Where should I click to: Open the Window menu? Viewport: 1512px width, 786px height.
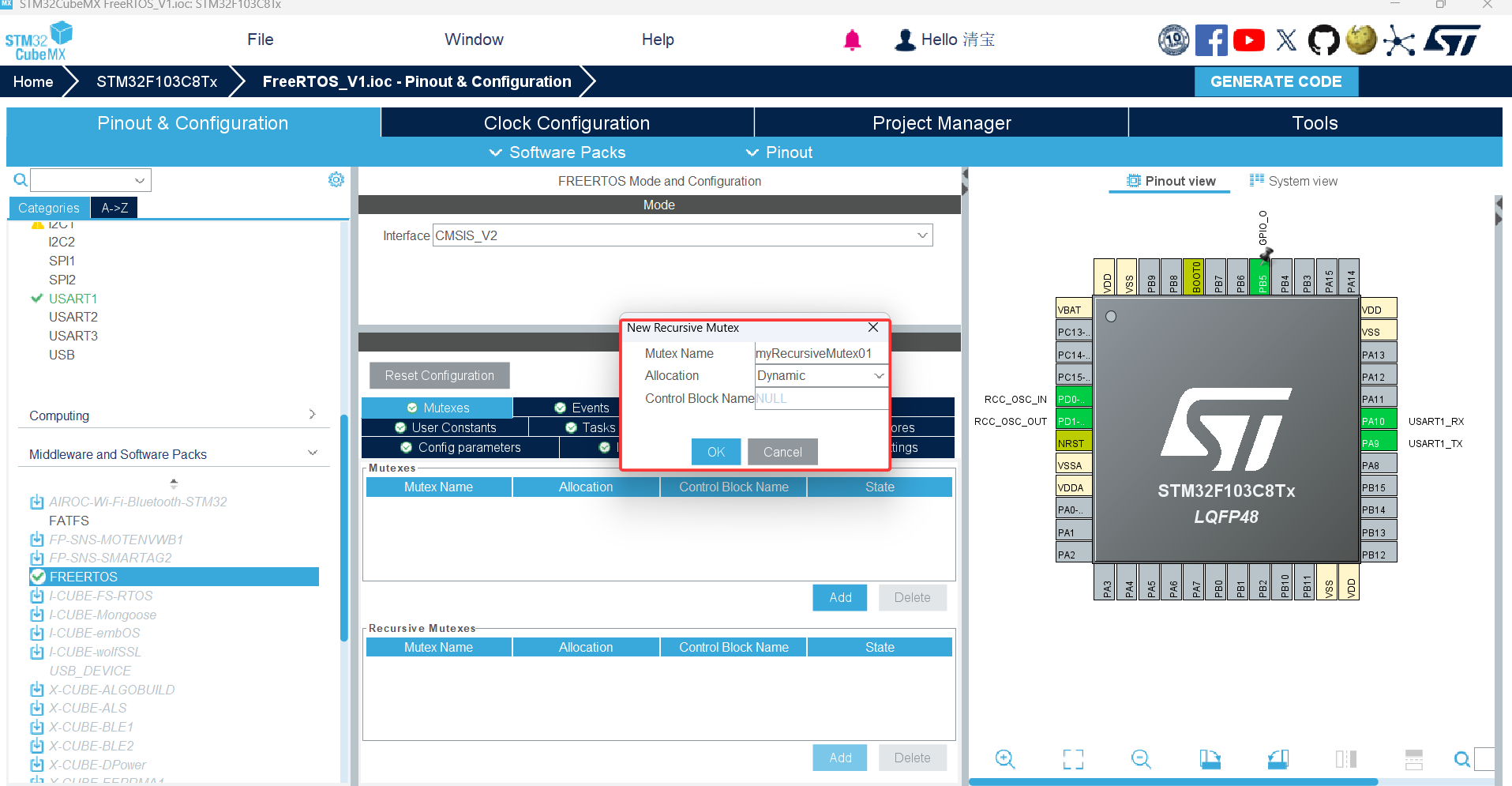point(474,39)
